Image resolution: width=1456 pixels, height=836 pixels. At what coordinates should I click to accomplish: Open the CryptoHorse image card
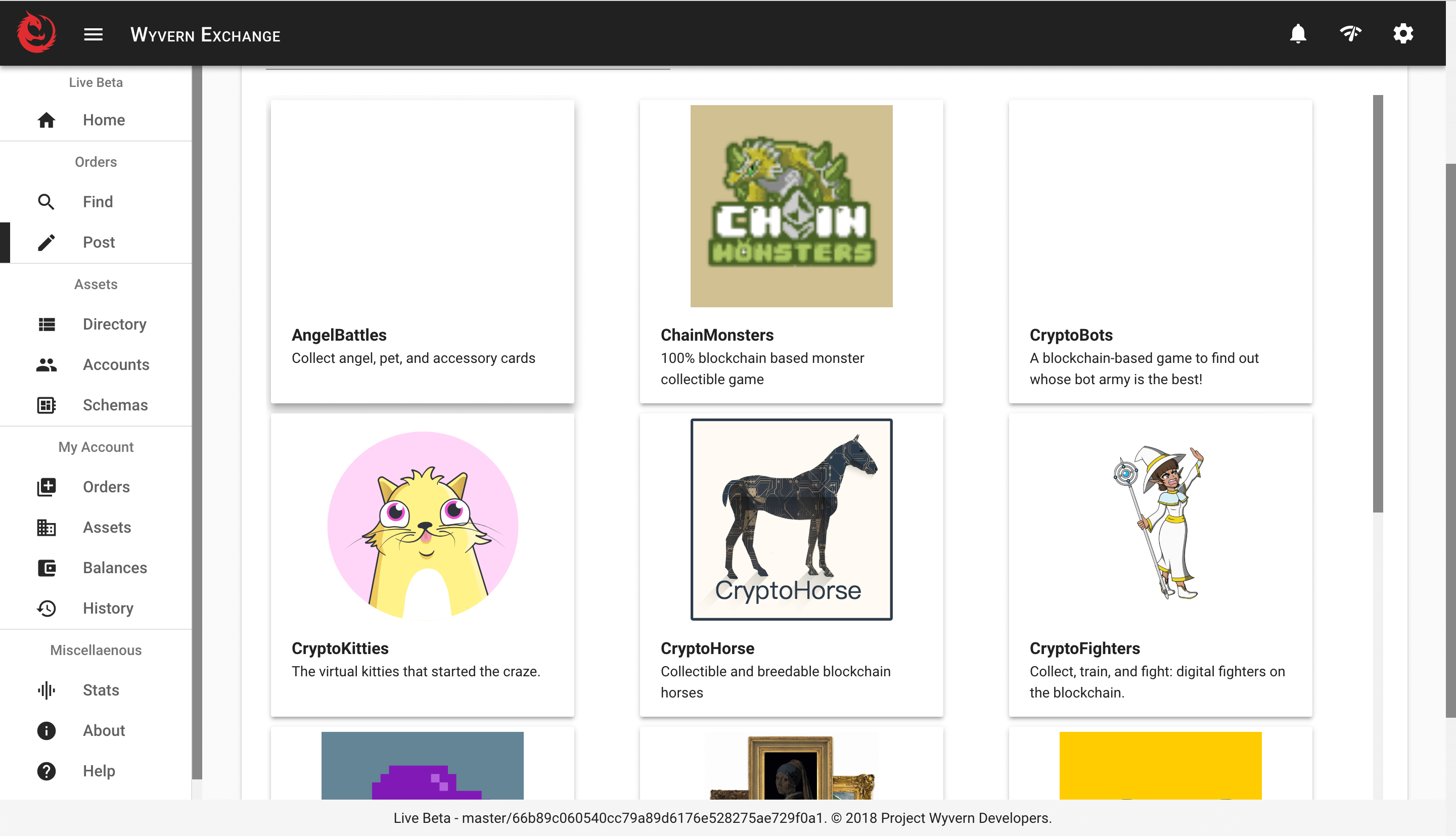pyautogui.click(x=791, y=520)
